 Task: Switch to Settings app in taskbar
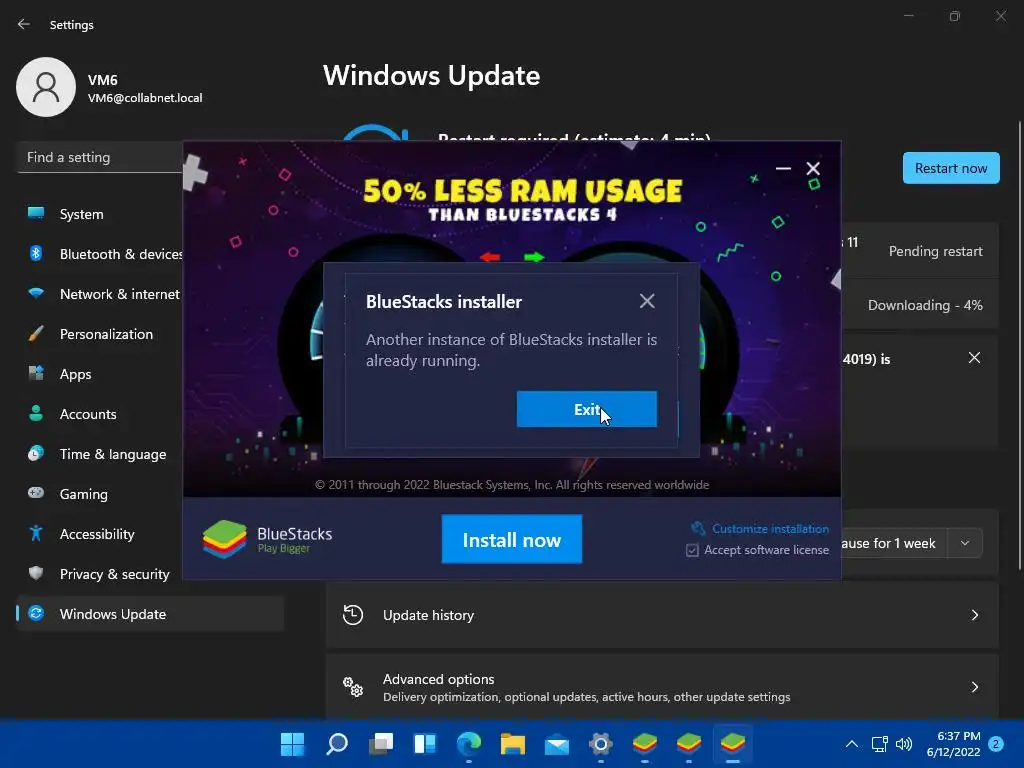[601, 743]
